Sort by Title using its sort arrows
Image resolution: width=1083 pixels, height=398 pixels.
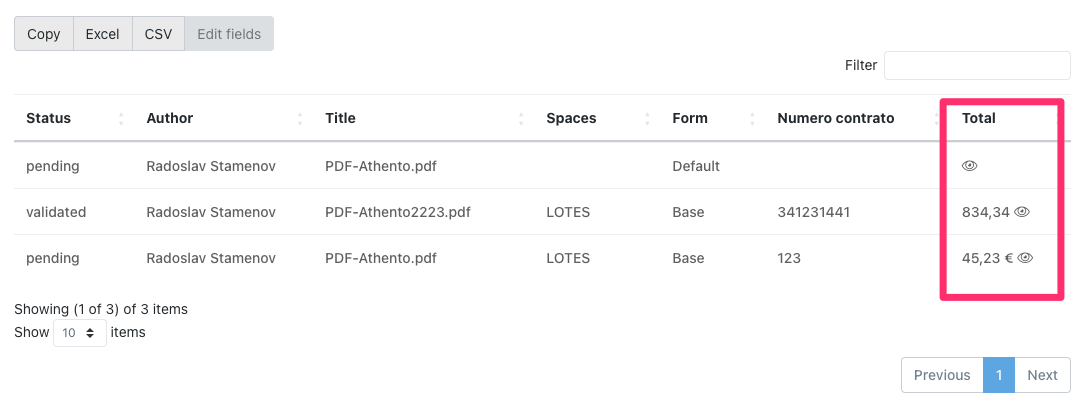pos(521,119)
